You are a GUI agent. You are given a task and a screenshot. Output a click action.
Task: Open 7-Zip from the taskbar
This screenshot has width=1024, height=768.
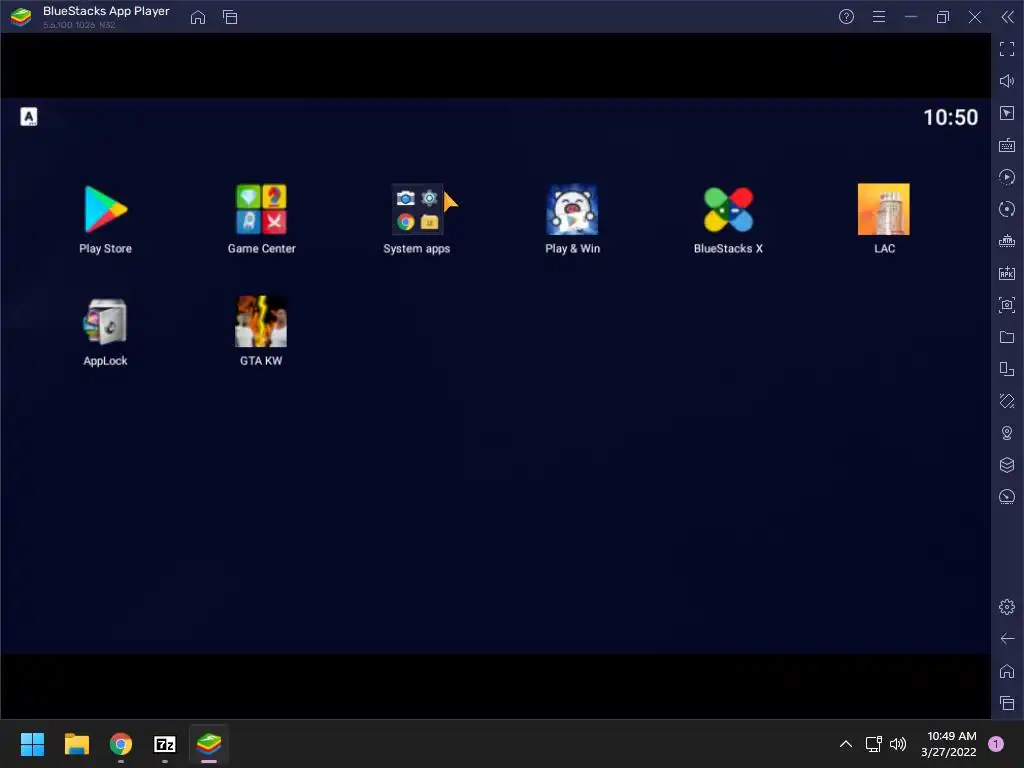pyautogui.click(x=165, y=744)
